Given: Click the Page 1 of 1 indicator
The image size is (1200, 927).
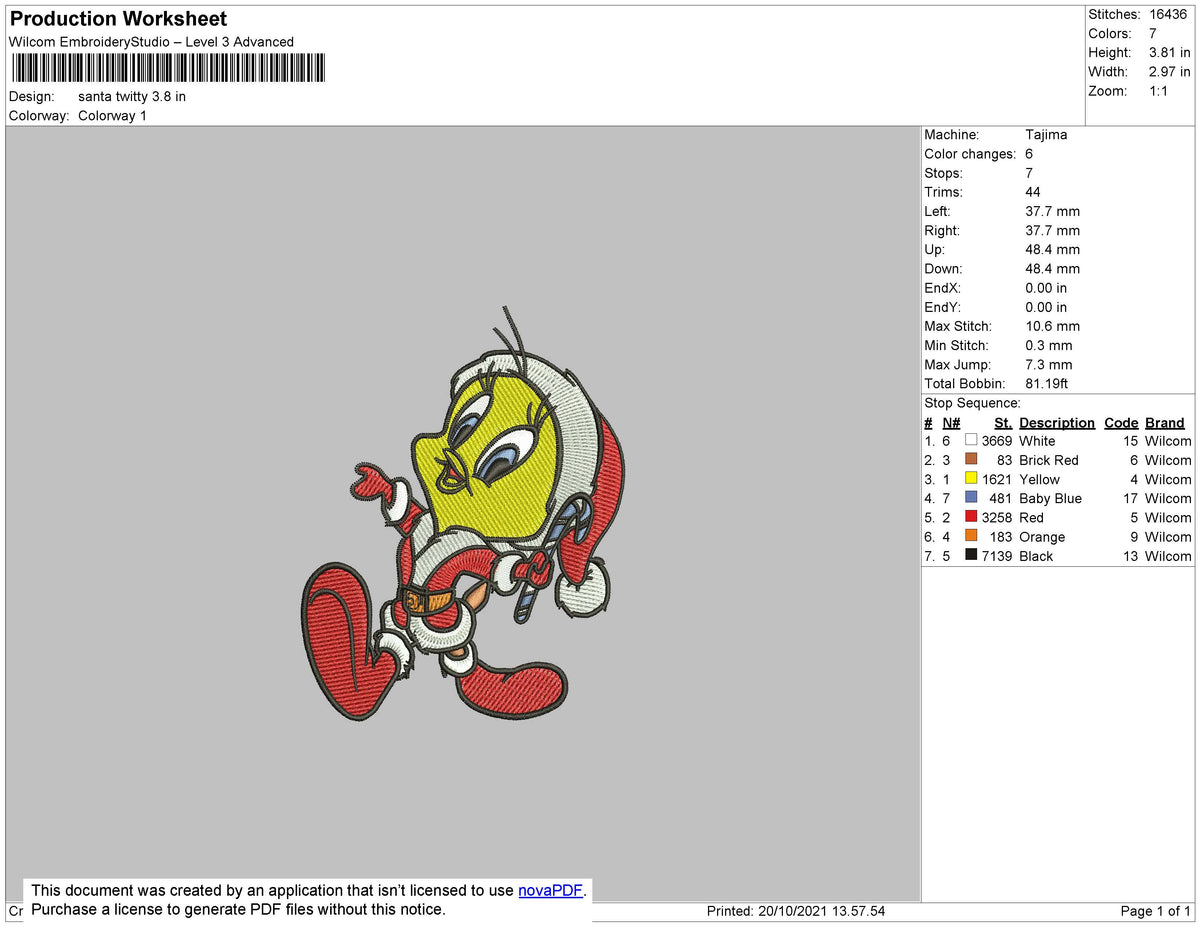Looking at the screenshot, I should pos(1155,911).
